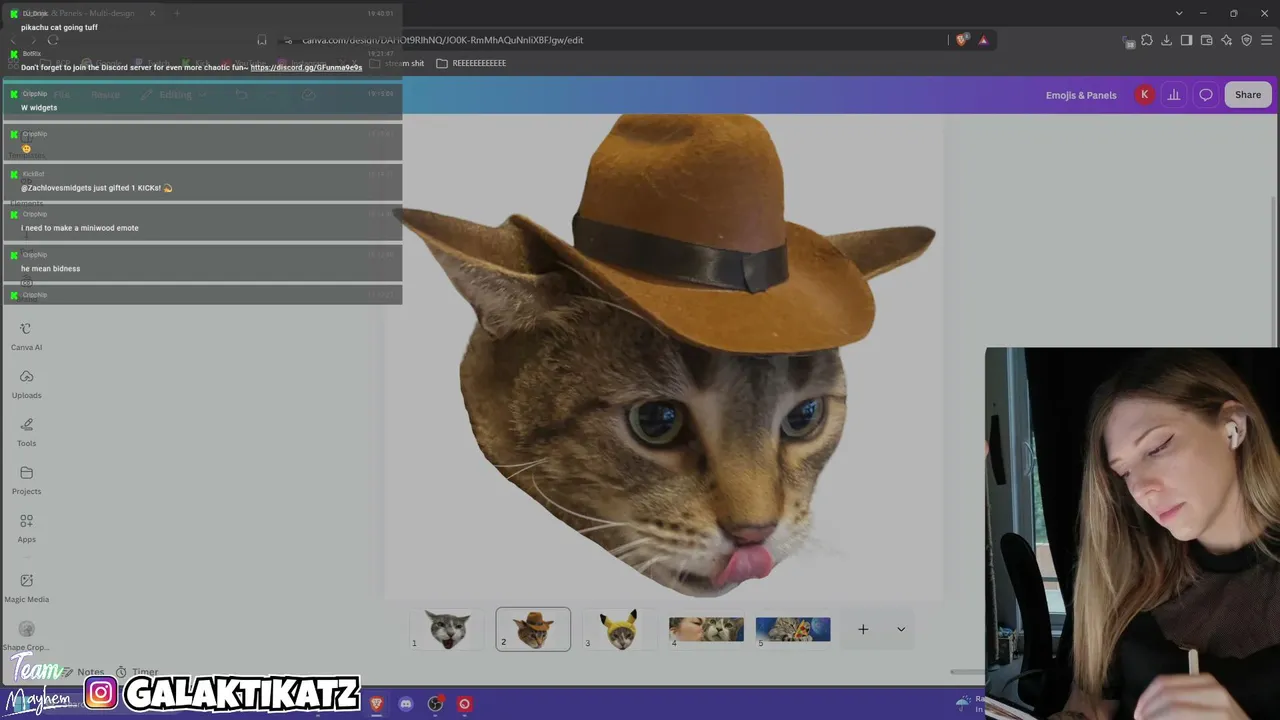Click the Discord invite link in chat
The image size is (1280, 720).
306,67
